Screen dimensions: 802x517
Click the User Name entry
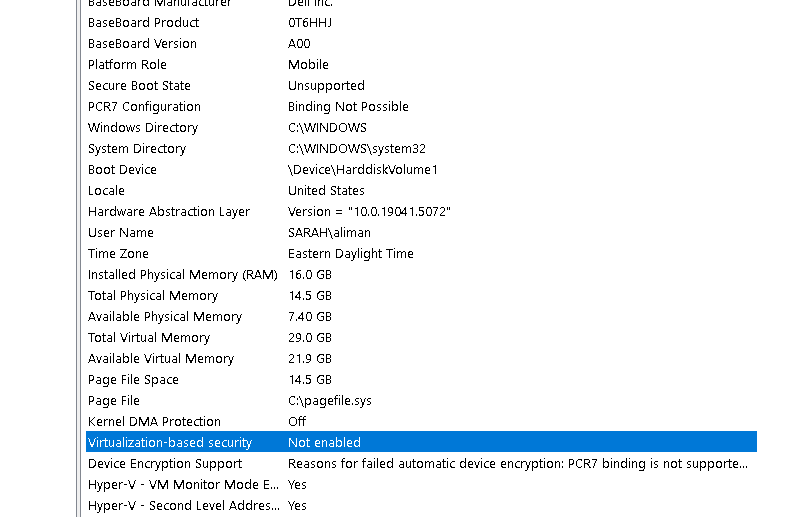(121, 232)
